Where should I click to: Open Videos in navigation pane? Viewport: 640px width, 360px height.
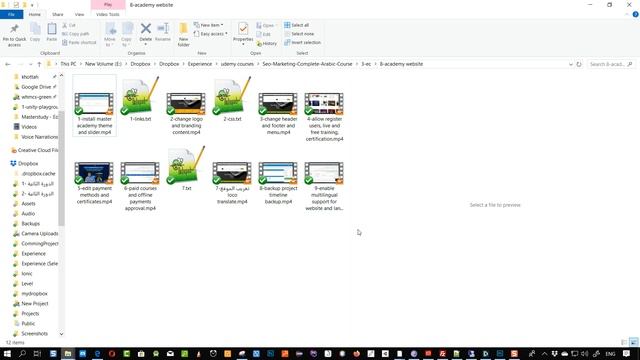pyautogui.click(x=29, y=127)
